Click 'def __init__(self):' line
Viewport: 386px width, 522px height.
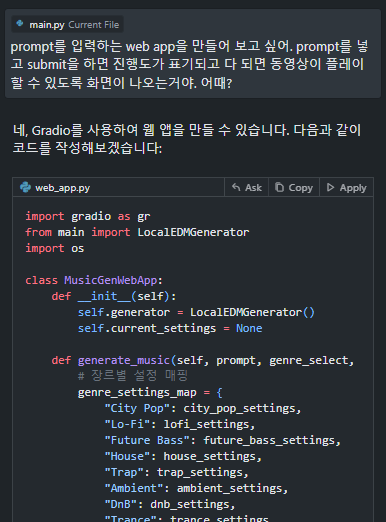pos(114,296)
